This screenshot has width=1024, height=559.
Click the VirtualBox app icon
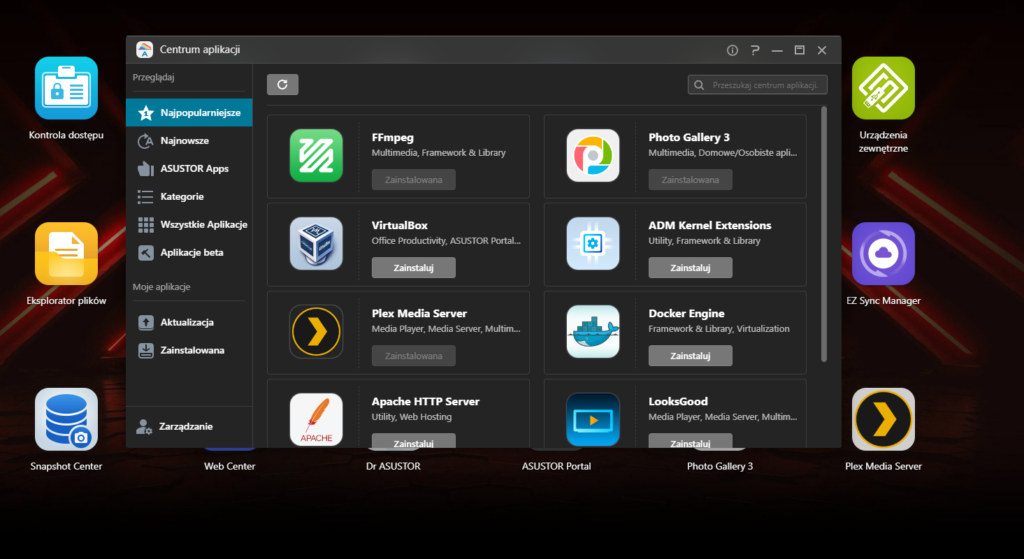pyautogui.click(x=316, y=244)
